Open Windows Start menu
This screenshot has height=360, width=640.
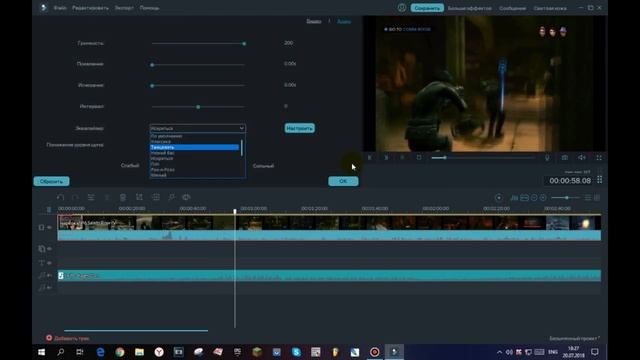pyautogui.click(x=42, y=352)
